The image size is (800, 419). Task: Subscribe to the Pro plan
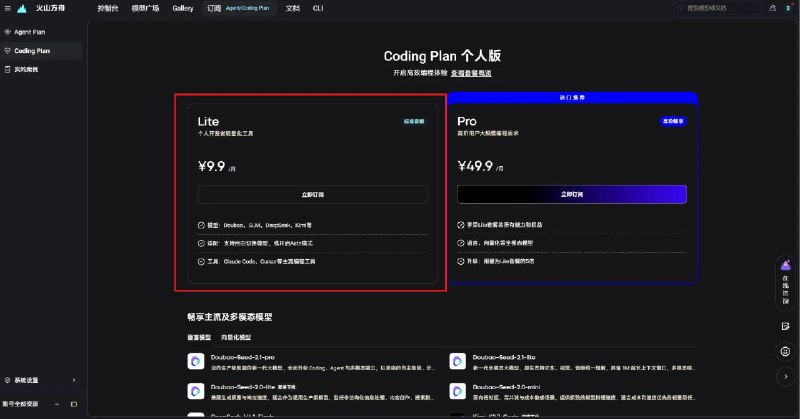tap(572, 194)
